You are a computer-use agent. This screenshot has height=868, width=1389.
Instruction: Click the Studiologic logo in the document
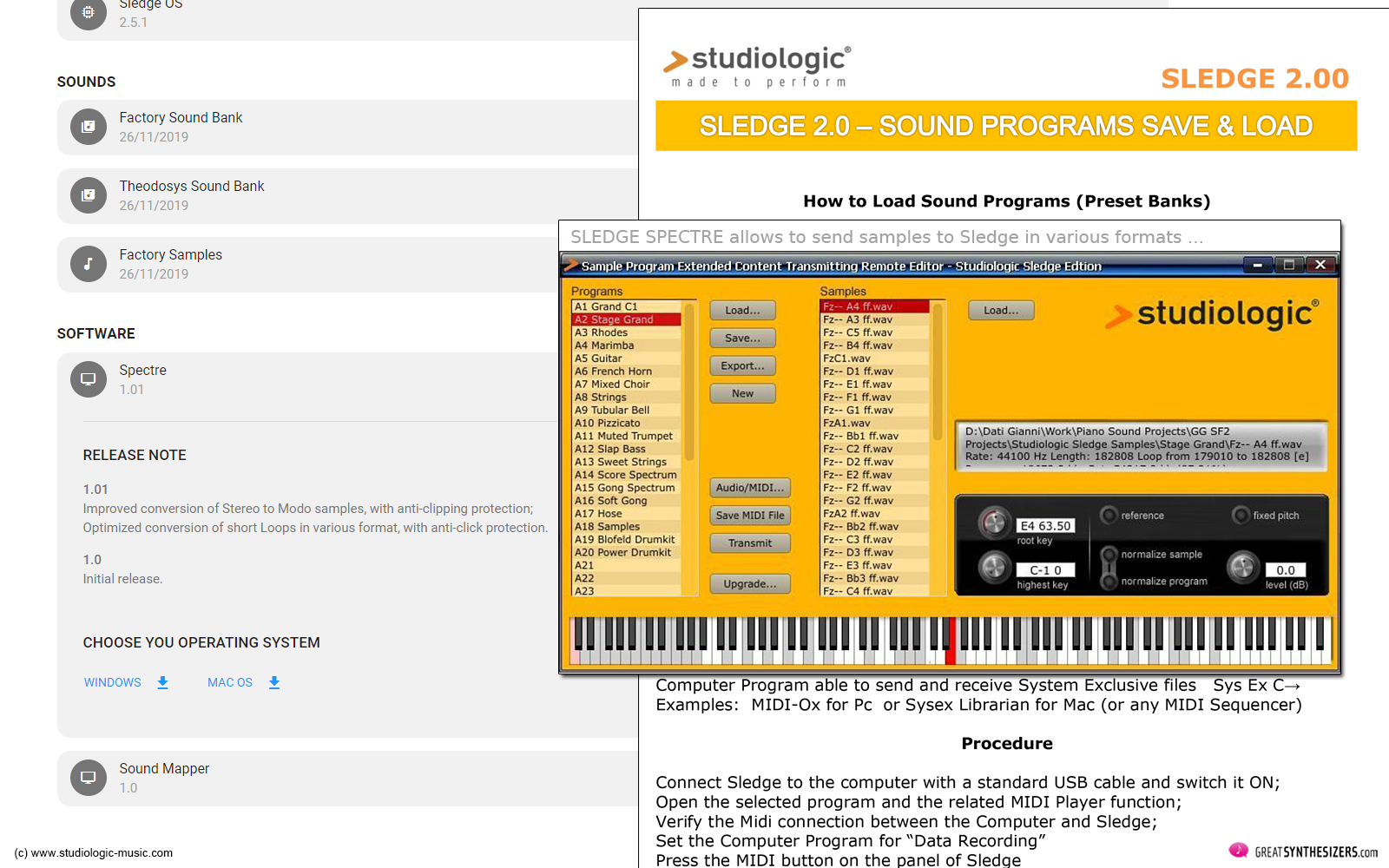coord(757,66)
